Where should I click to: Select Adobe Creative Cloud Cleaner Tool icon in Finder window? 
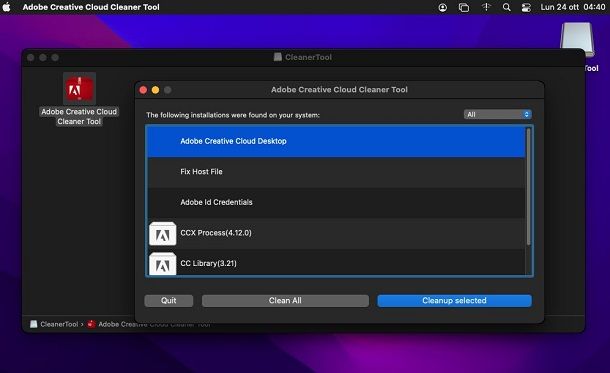[79, 88]
